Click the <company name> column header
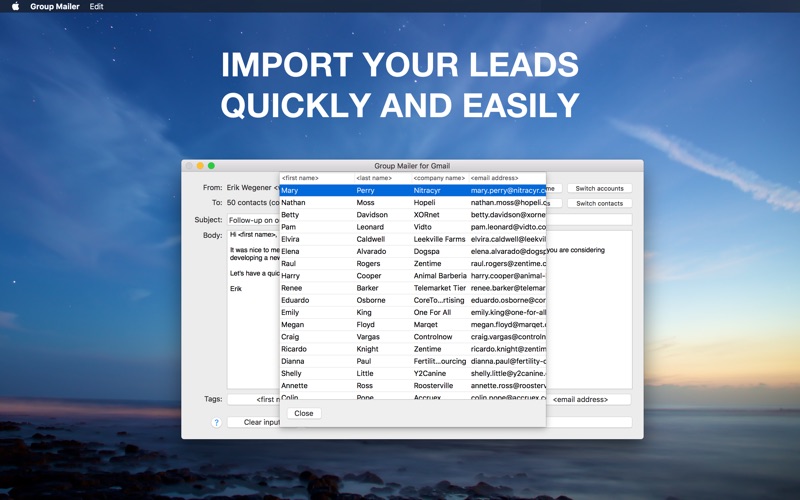Screen dimensions: 800x500 tap(439, 178)
